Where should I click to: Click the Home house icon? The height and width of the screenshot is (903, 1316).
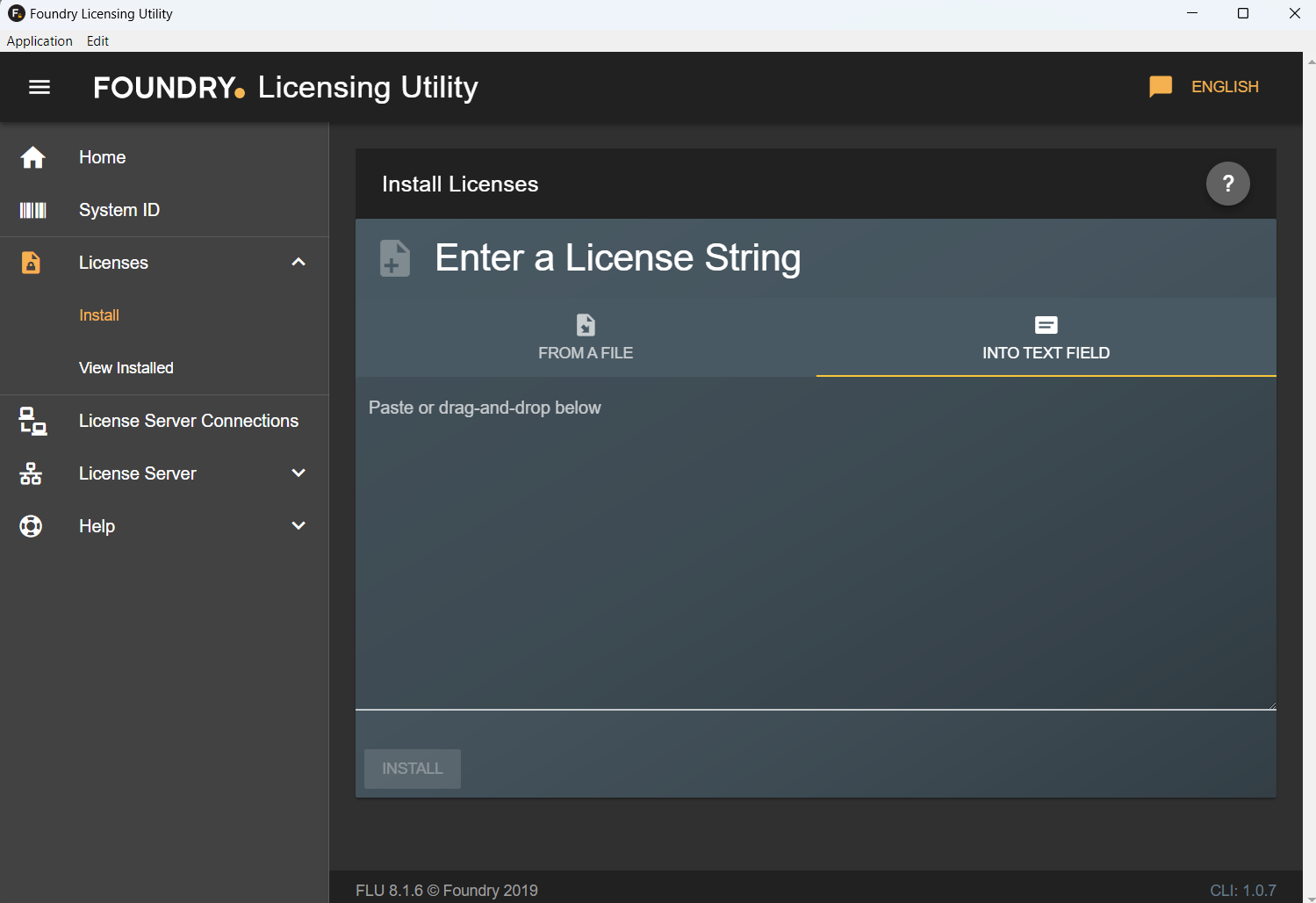[x=32, y=157]
